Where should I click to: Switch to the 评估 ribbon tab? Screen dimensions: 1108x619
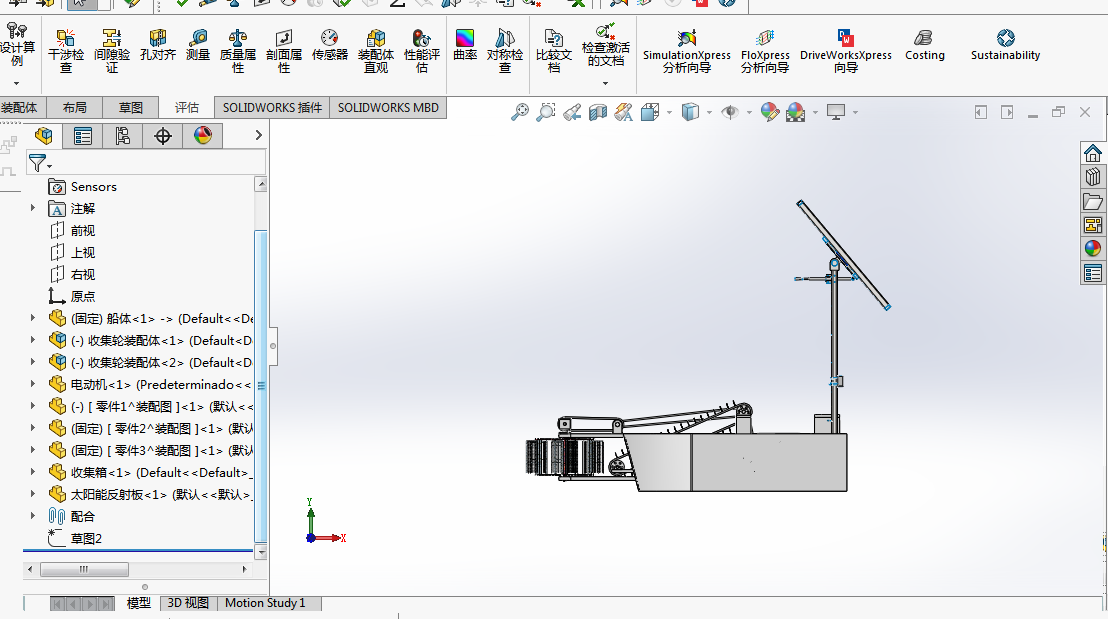tap(187, 107)
